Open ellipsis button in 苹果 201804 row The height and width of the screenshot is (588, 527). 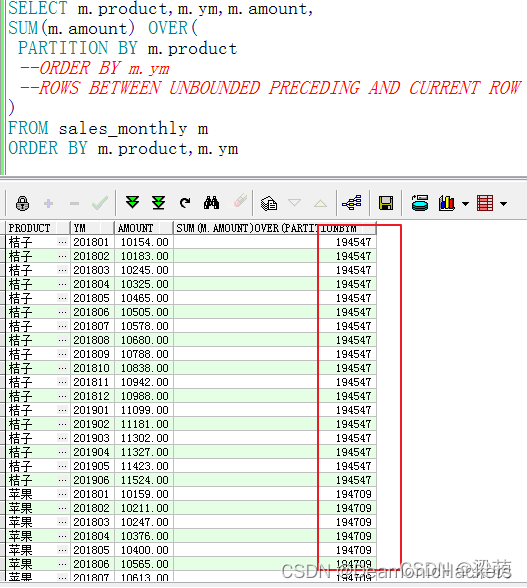point(63,536)
